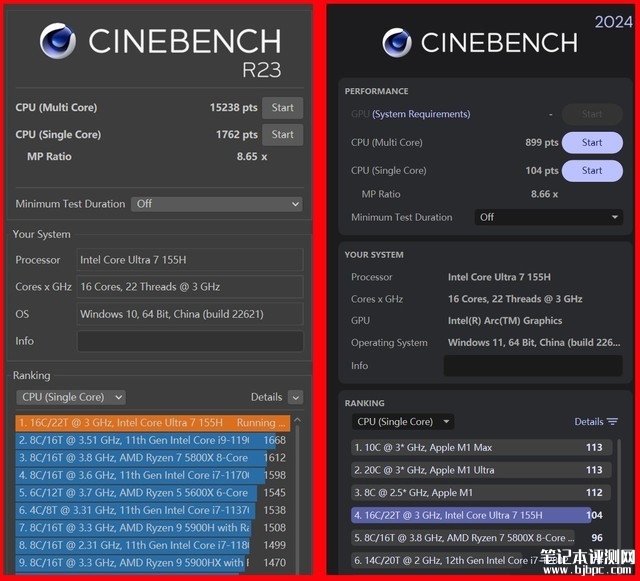Image resolution: width=640 pixels, height=581 pixels.
Task: Click the 2024 ranking Details filter icon
Action: pyautogui.click(x=612, y=421)
